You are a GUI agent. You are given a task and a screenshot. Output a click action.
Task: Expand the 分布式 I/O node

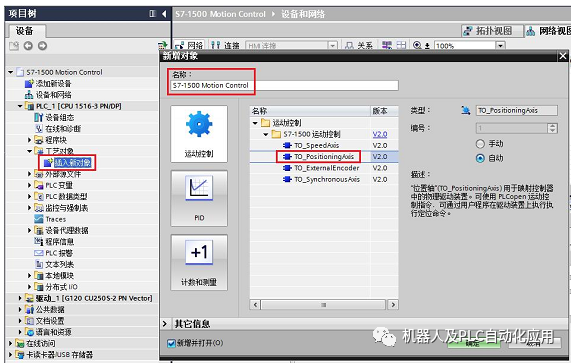tap(30, 287)
